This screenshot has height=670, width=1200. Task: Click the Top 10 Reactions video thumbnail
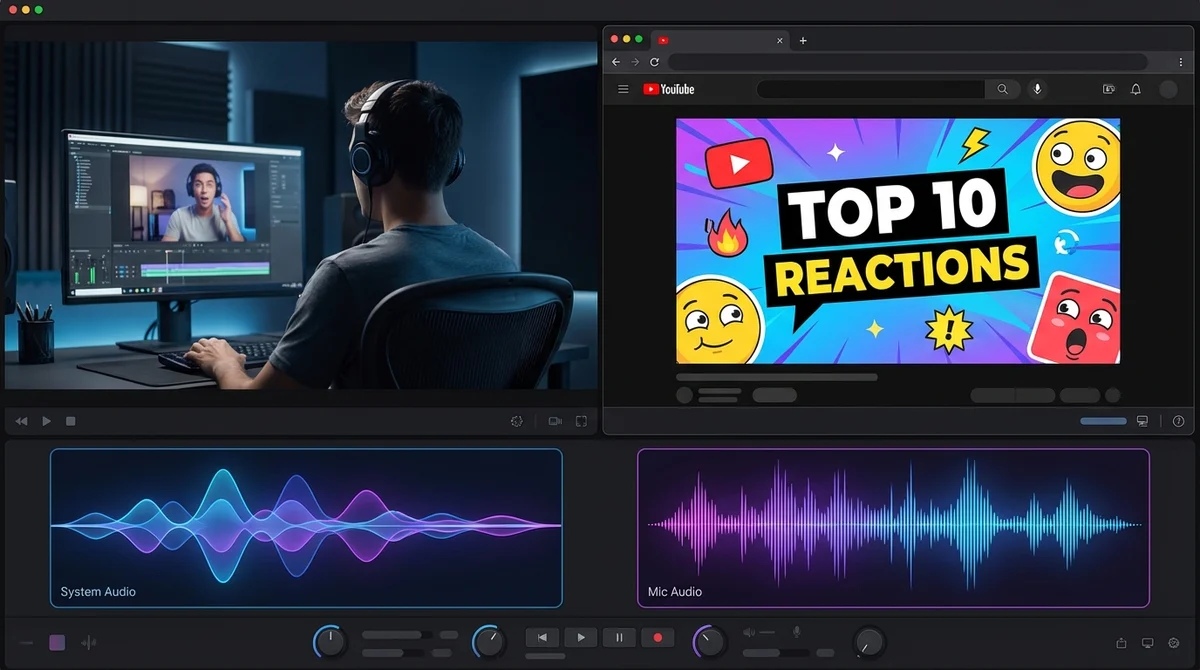898,241
